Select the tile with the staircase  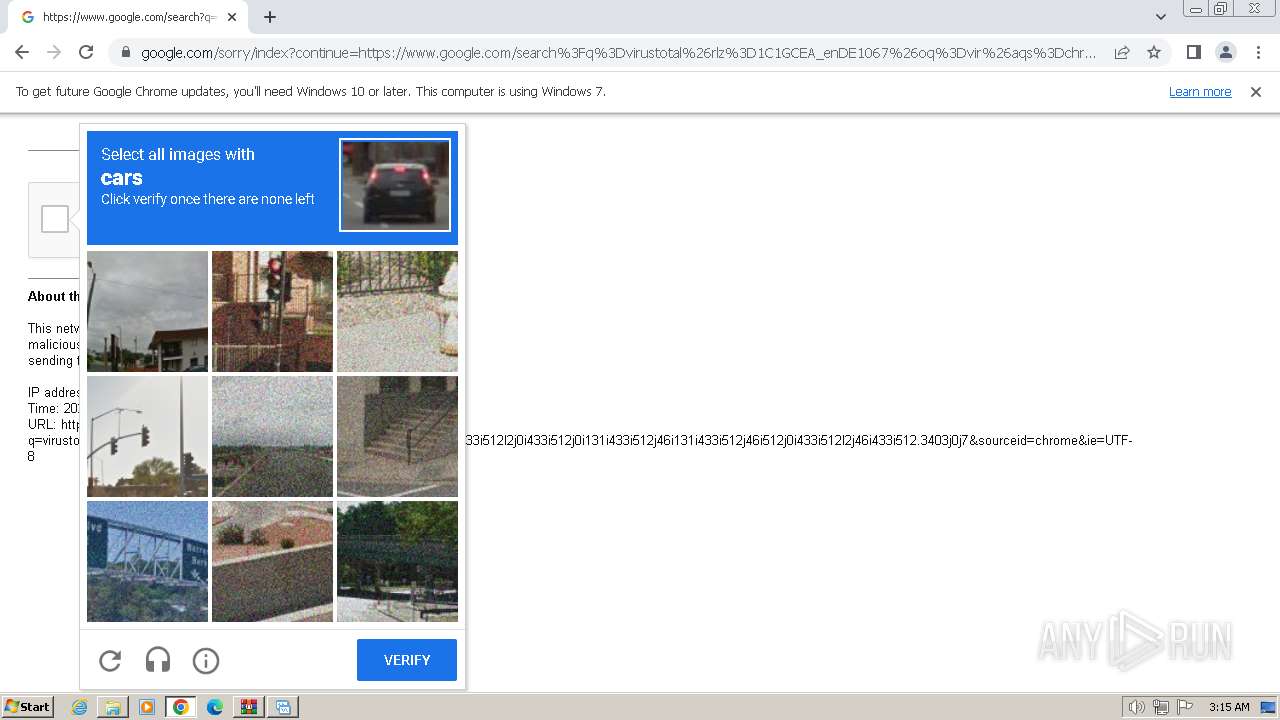(397, 436)
